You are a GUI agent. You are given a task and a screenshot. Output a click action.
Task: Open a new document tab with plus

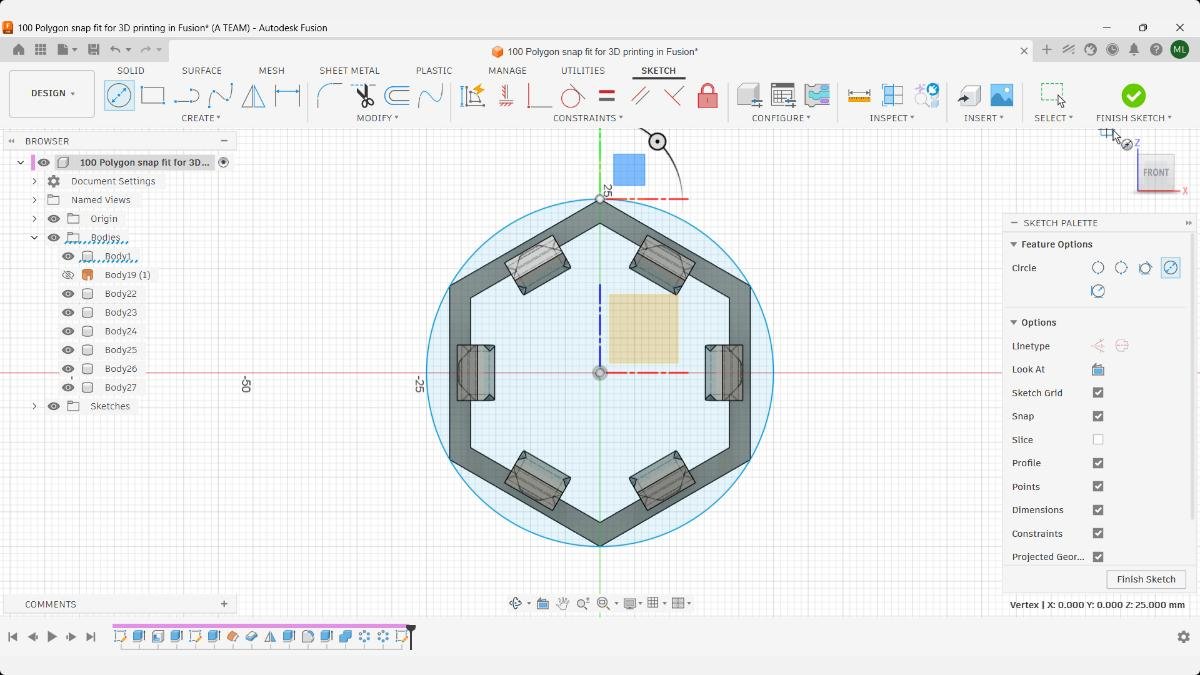pyautogui.click(x=1047, y=50)
